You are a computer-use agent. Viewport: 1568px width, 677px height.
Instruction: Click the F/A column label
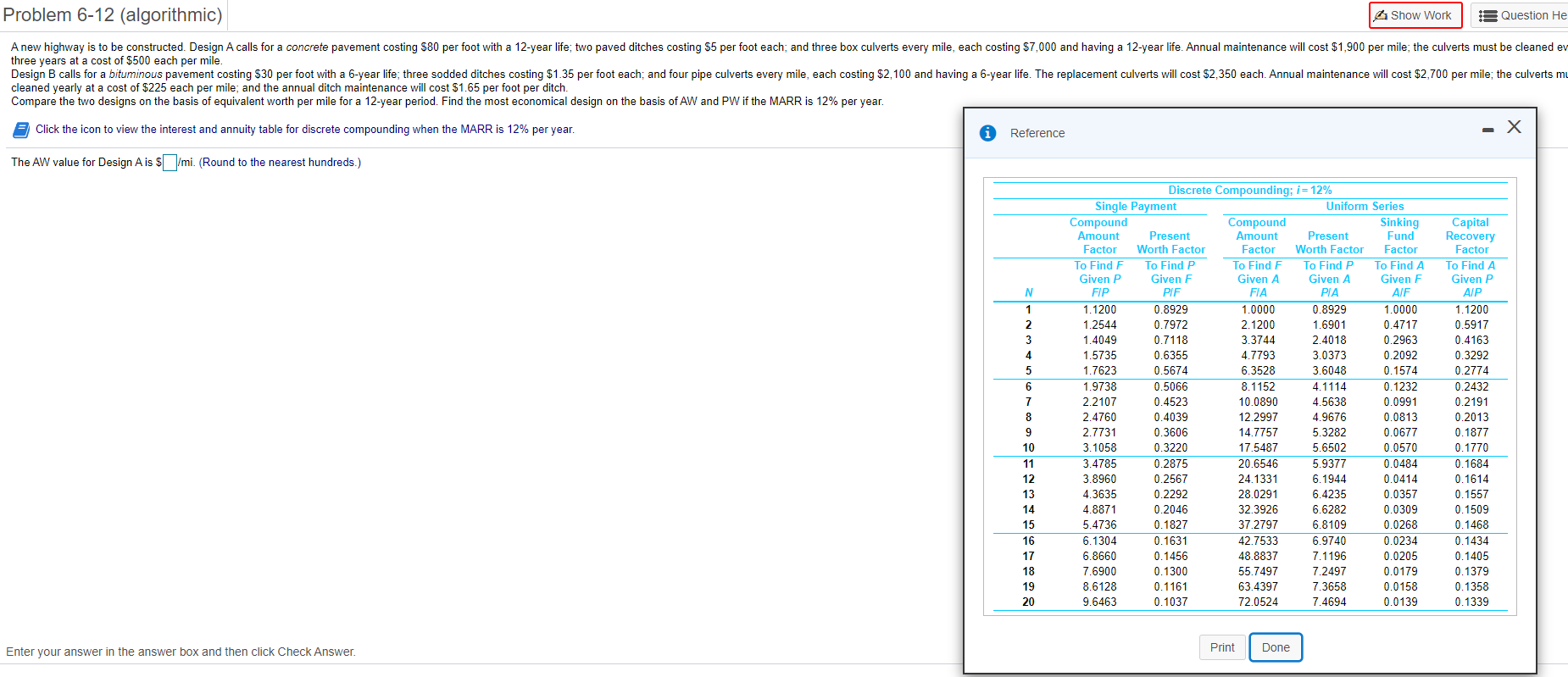pyautogui.click(x=1259, y=292)
